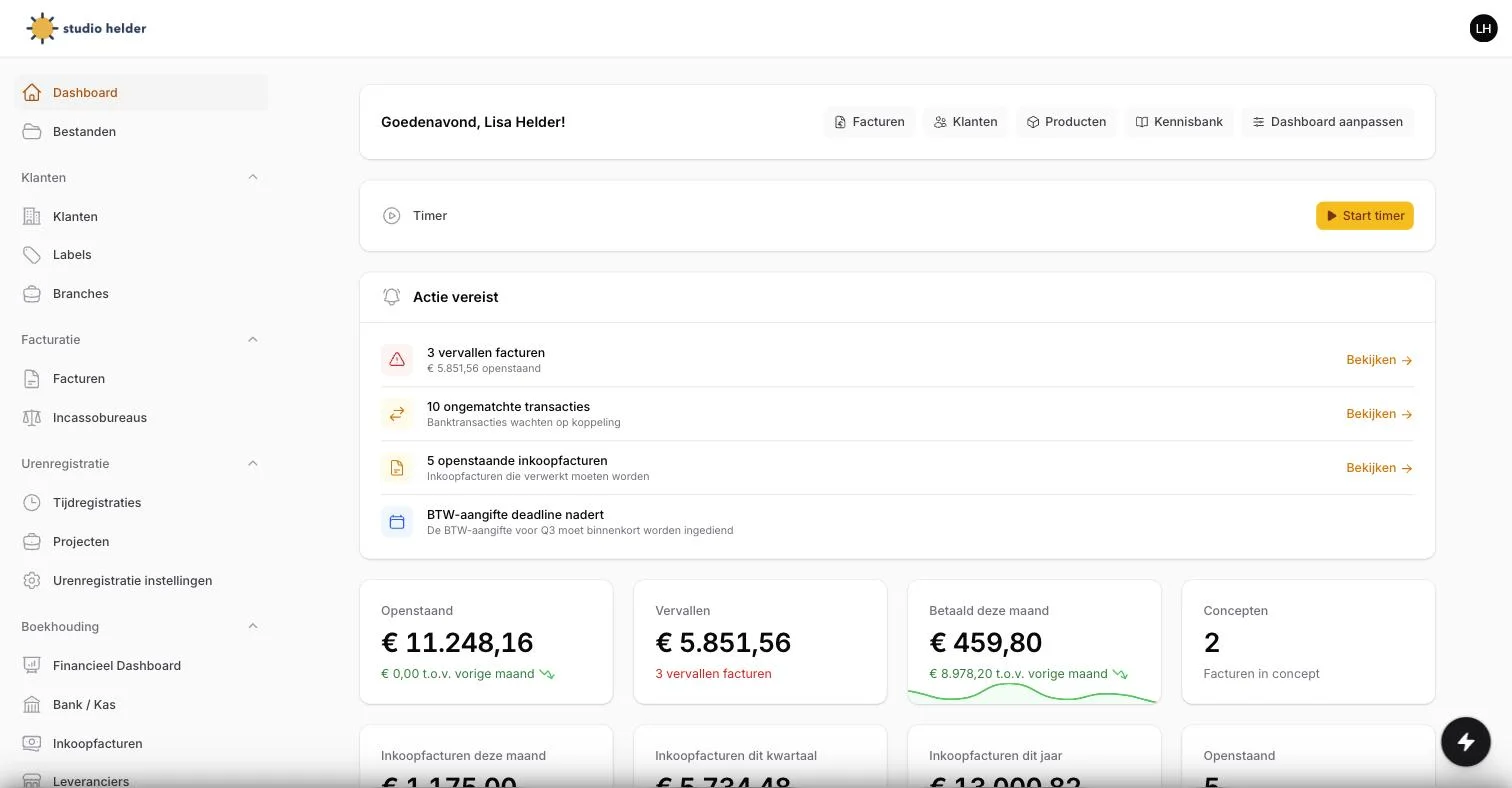
Task: Collapse the Urenregistratie sidebar section
Action: click(253, 464)
